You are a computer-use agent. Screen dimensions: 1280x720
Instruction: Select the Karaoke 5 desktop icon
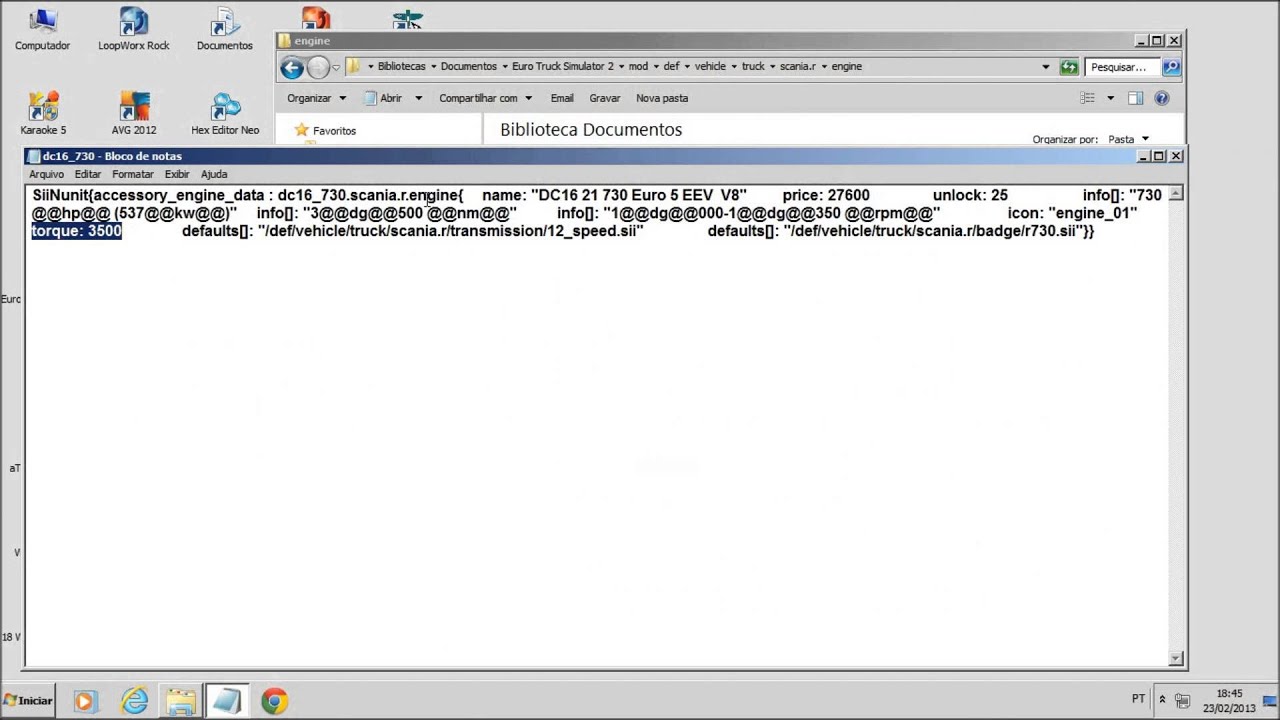[x=43, y=113]
